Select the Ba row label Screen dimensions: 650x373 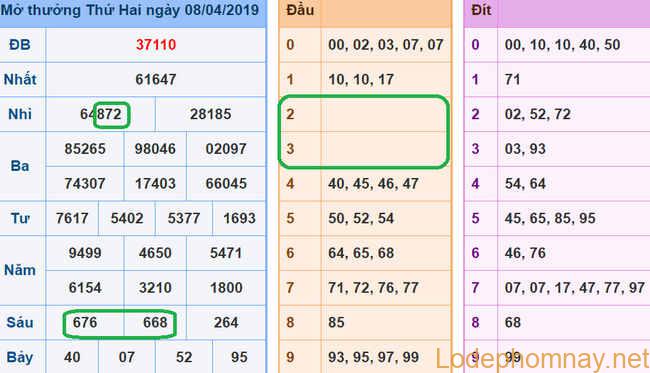click(20, 166)
